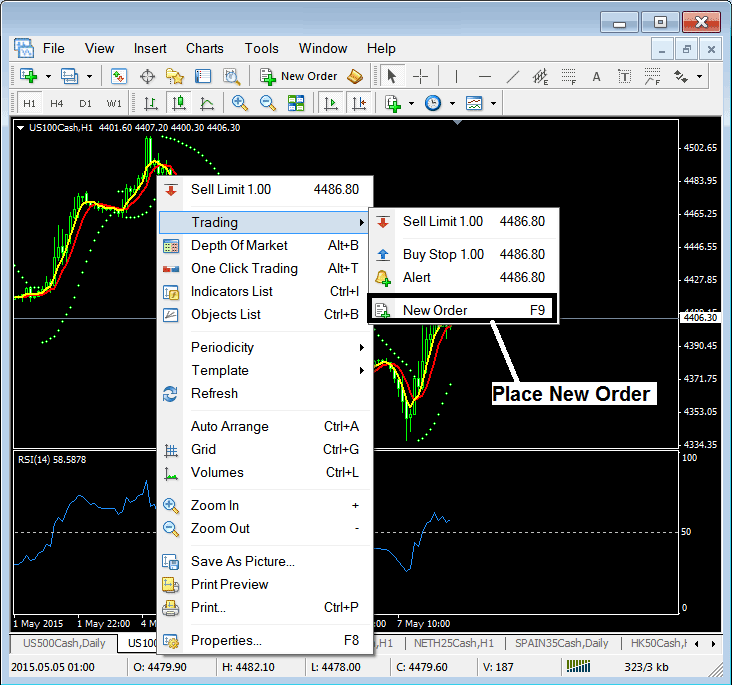Open the Tools menu

click(x=261, y=48)
